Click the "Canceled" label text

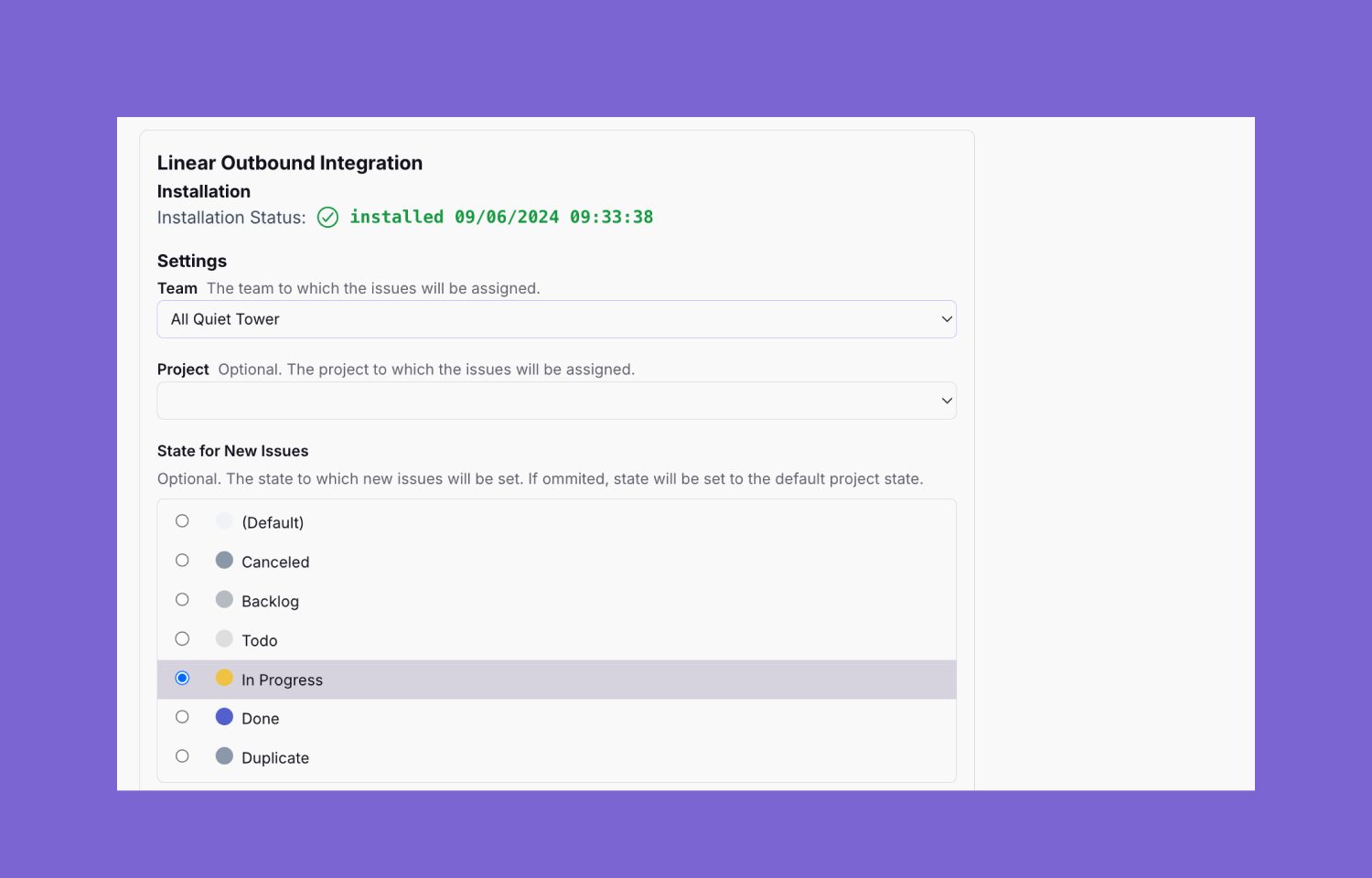pyautogui.click(x=275, y=562)
